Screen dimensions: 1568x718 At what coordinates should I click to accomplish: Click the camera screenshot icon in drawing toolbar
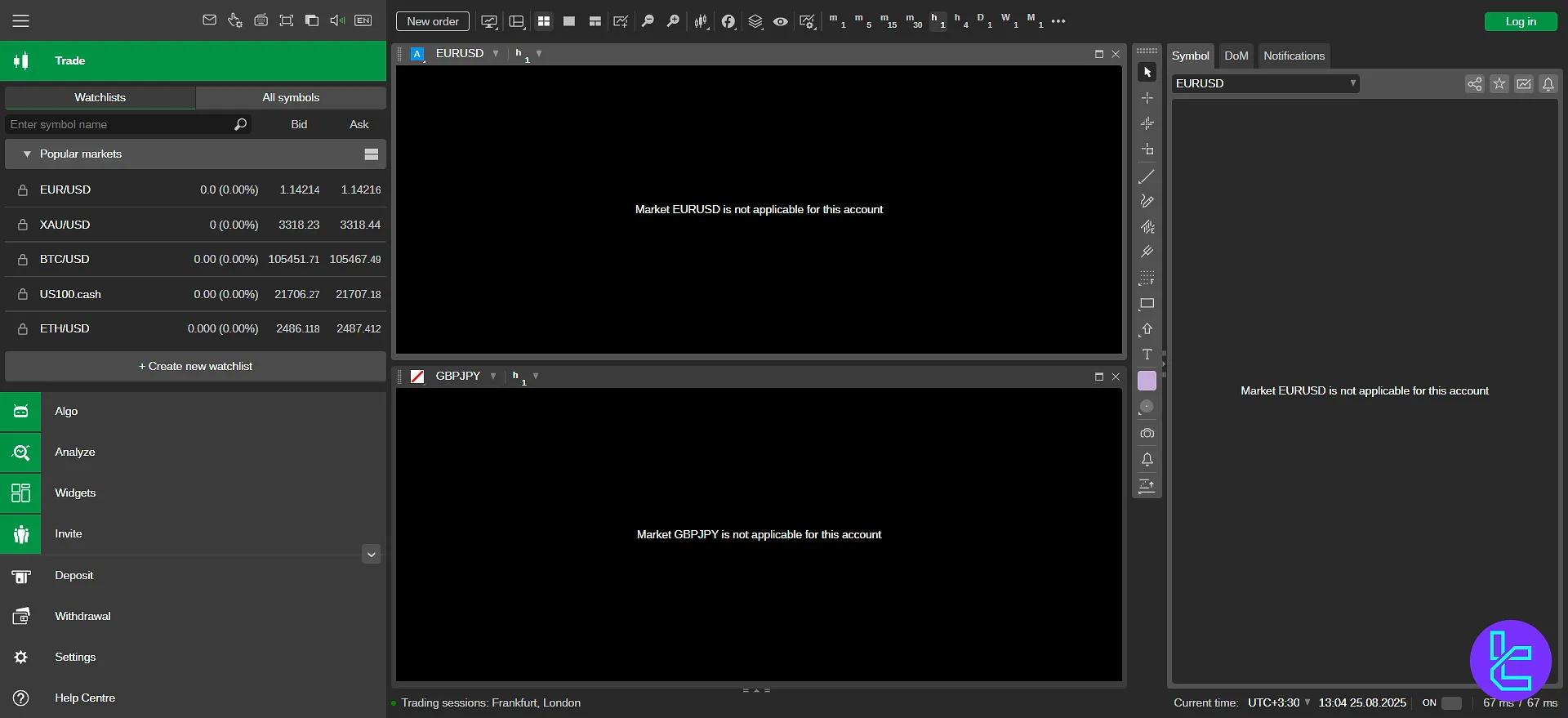point(1147,433)
